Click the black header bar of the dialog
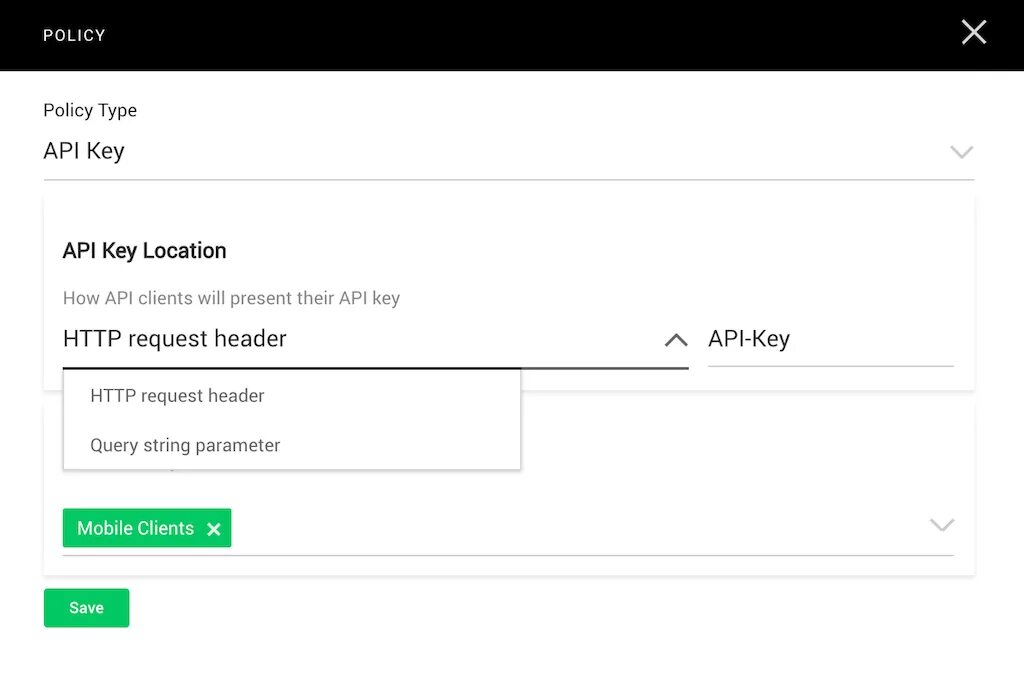The image size is (1024, 675). coord(500,35)
